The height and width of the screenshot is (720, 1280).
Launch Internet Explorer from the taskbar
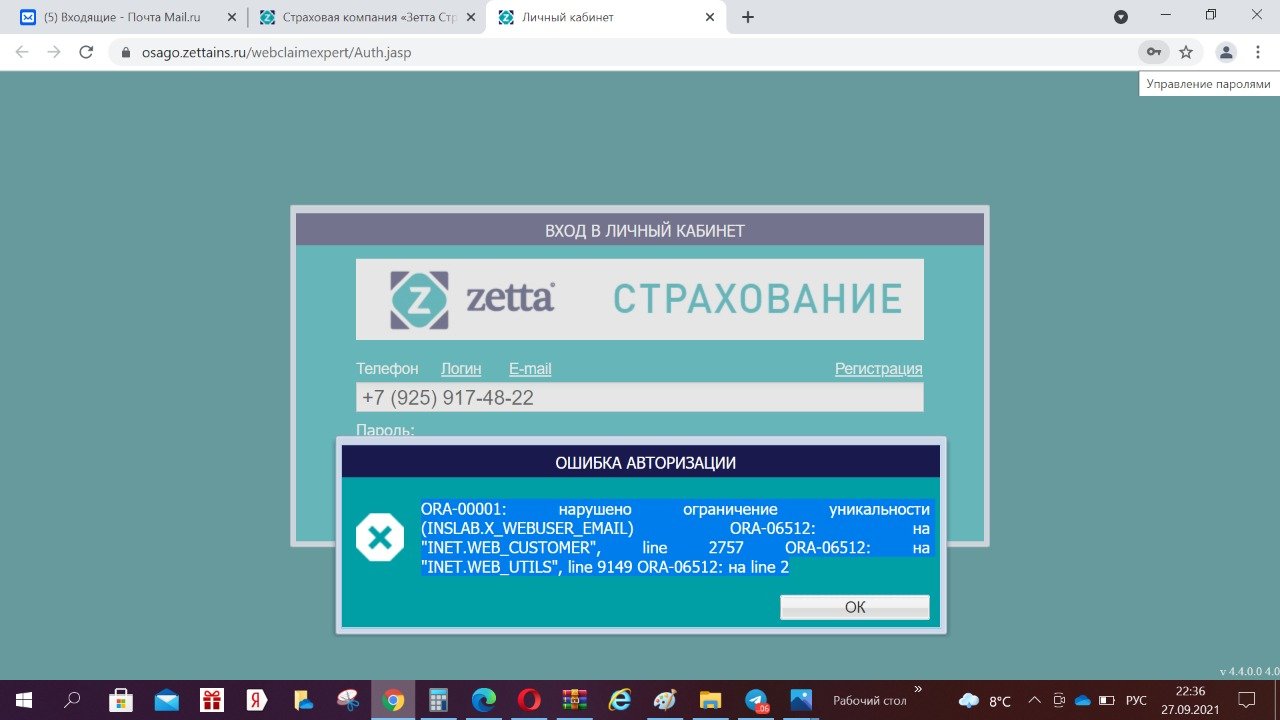coord(620,700)
